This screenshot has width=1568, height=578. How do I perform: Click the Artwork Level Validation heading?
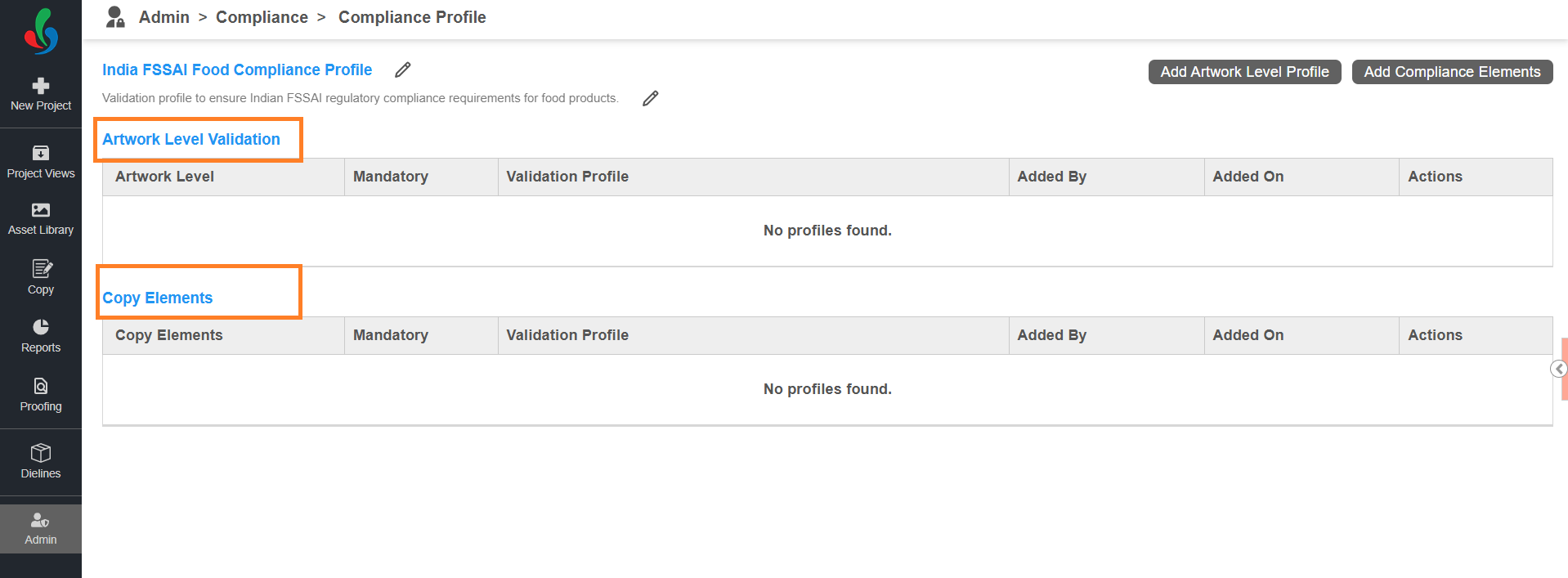(191, 140)
